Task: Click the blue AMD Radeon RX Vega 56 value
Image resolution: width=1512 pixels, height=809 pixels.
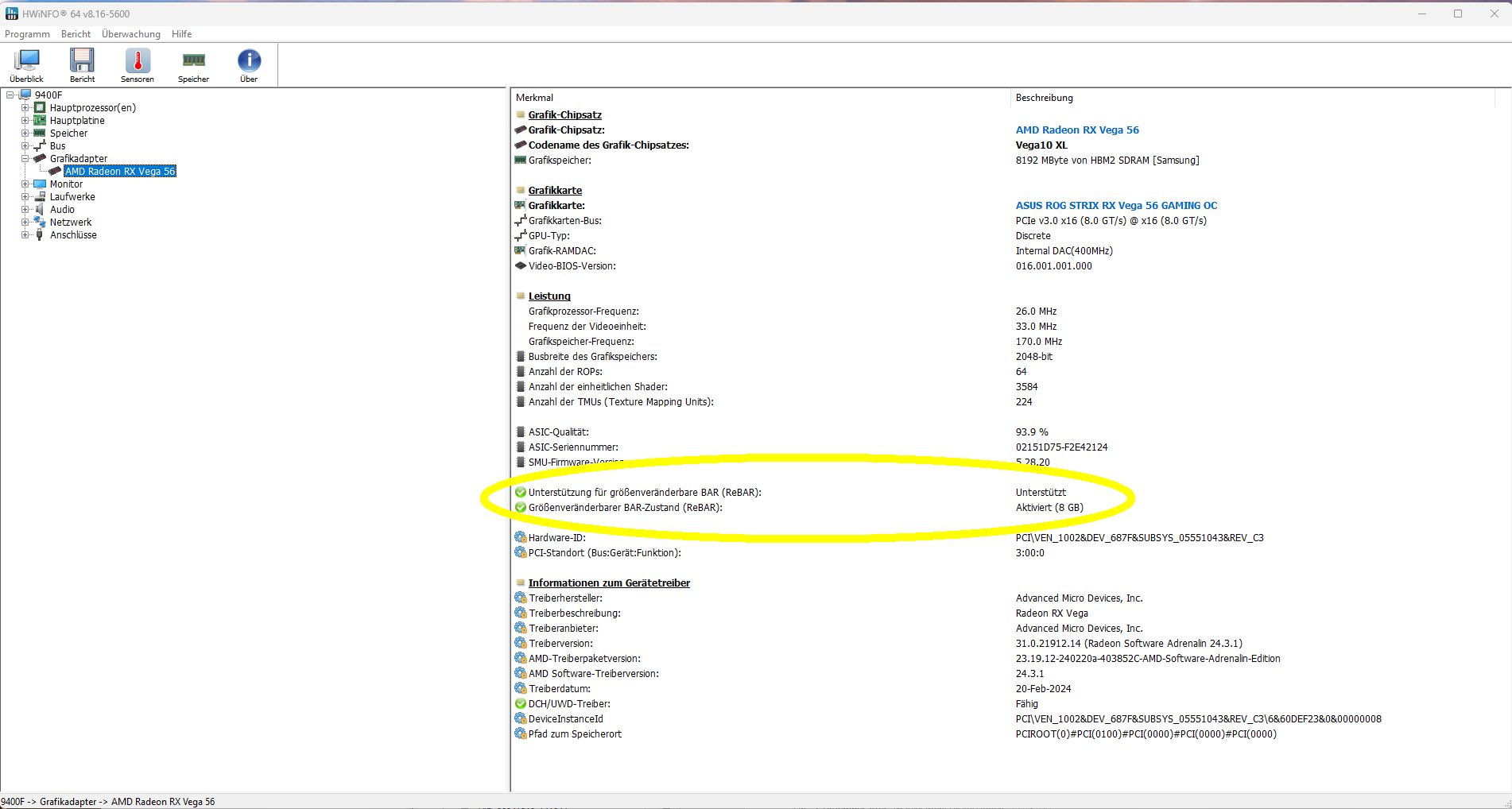Action: (x=1077, y=130)
